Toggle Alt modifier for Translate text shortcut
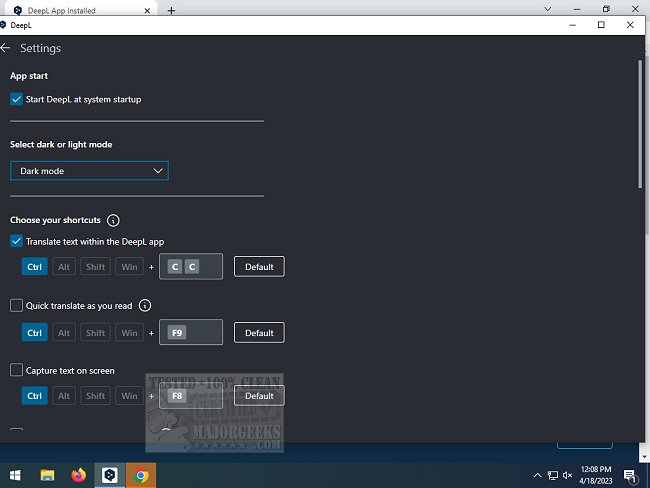The height and width of the screenshot is (488, 650). coord(64,267)
